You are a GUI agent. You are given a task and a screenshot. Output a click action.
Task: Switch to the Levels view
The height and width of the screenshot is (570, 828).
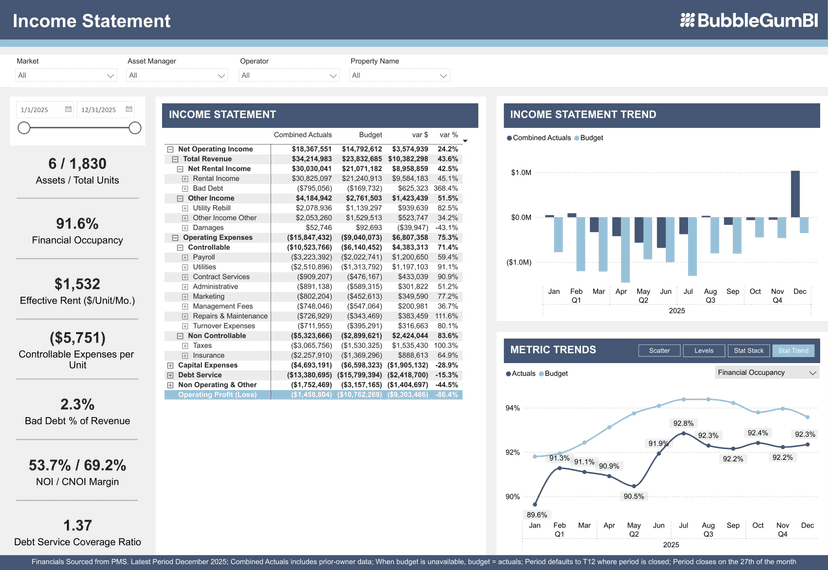tap(704, 351)
